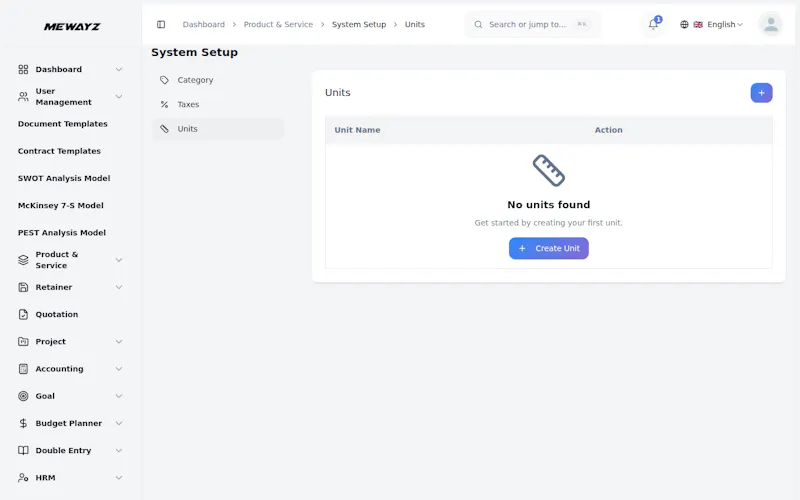Open the notifications bell
This screenshot has width=800, height=500.
(x=653, y=24)
